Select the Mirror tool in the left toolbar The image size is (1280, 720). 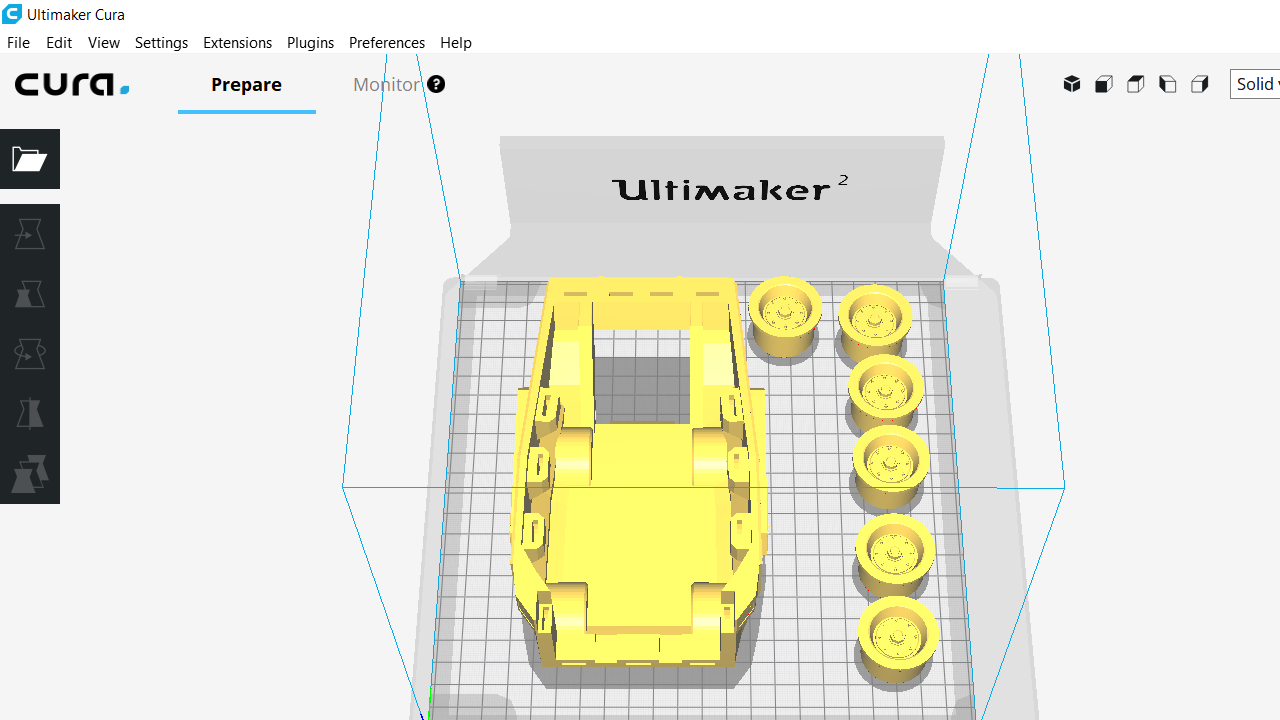click(x=30, y=414)
